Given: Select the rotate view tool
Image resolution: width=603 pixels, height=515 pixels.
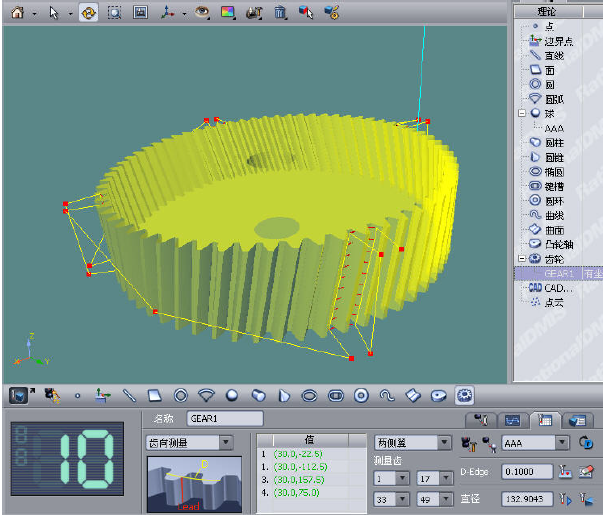Looking at the screenshot, I should point(88,13).
